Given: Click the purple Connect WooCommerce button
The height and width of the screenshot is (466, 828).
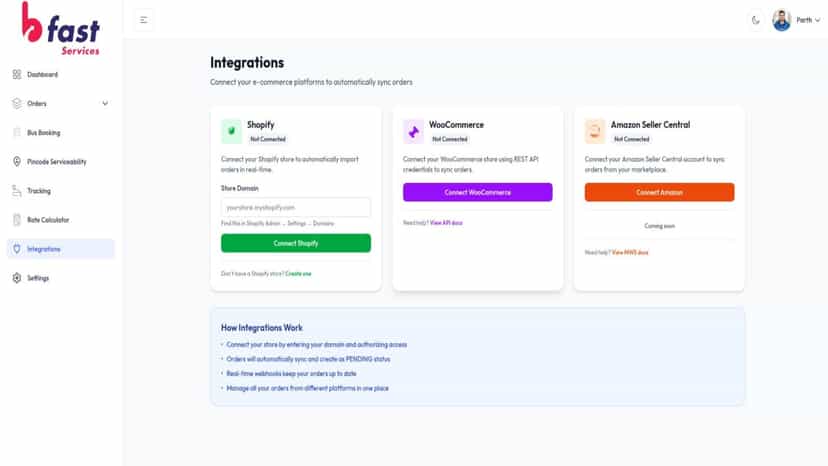Looking at the screenshot, I should tap(478, 192).
